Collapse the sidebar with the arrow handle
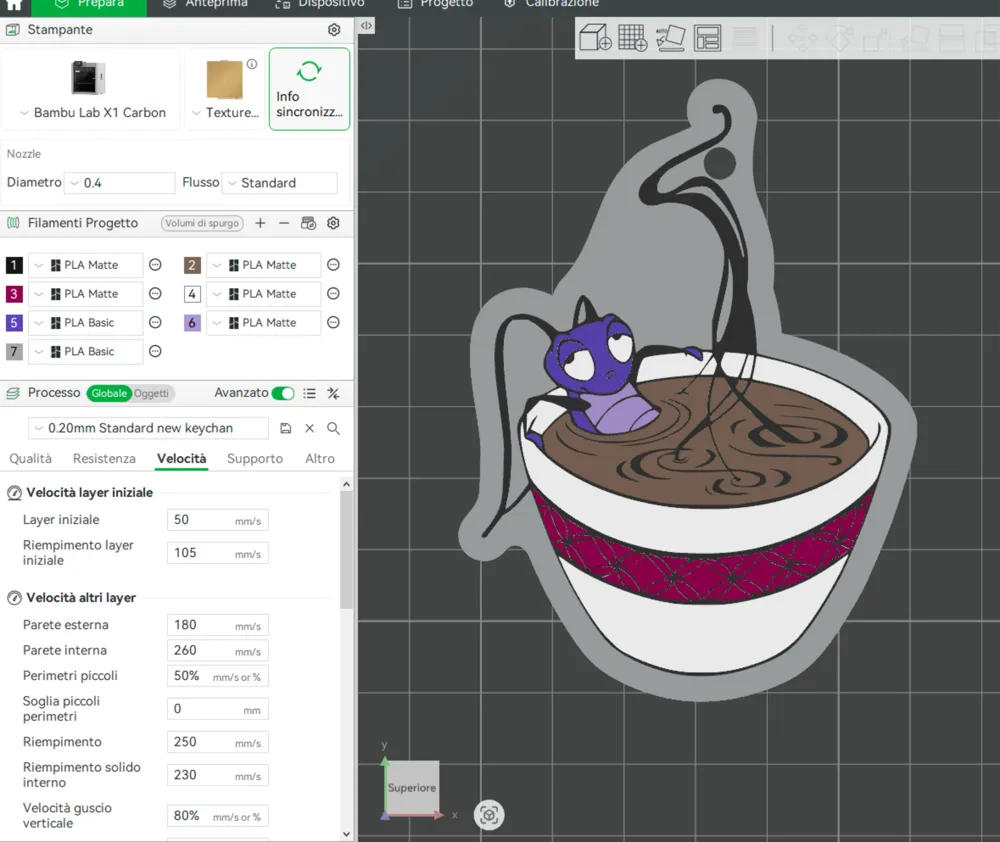This screenshot has height=842, width=1000. point(366,26)
